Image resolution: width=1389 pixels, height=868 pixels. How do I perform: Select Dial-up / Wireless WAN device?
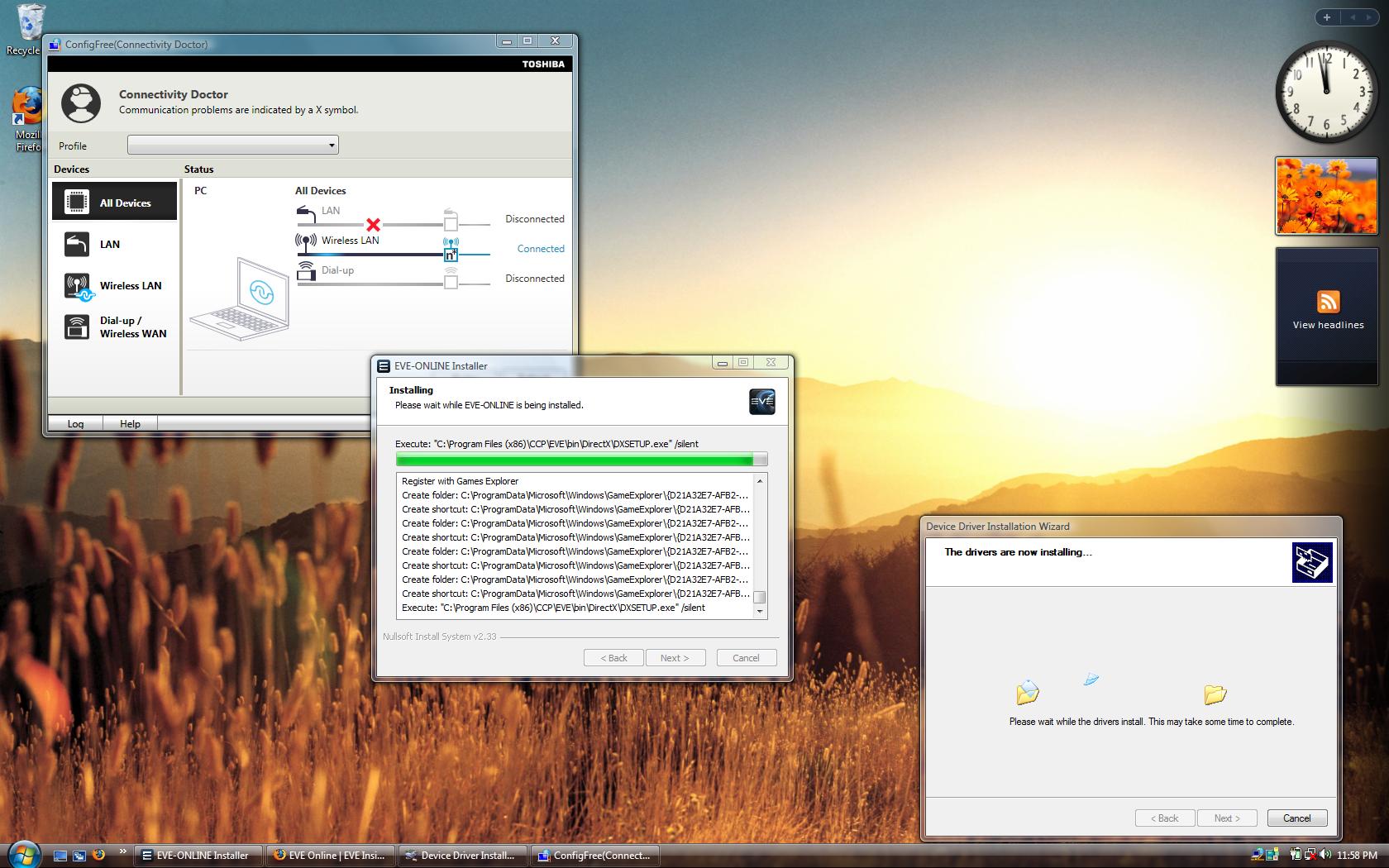click(114, 327)
